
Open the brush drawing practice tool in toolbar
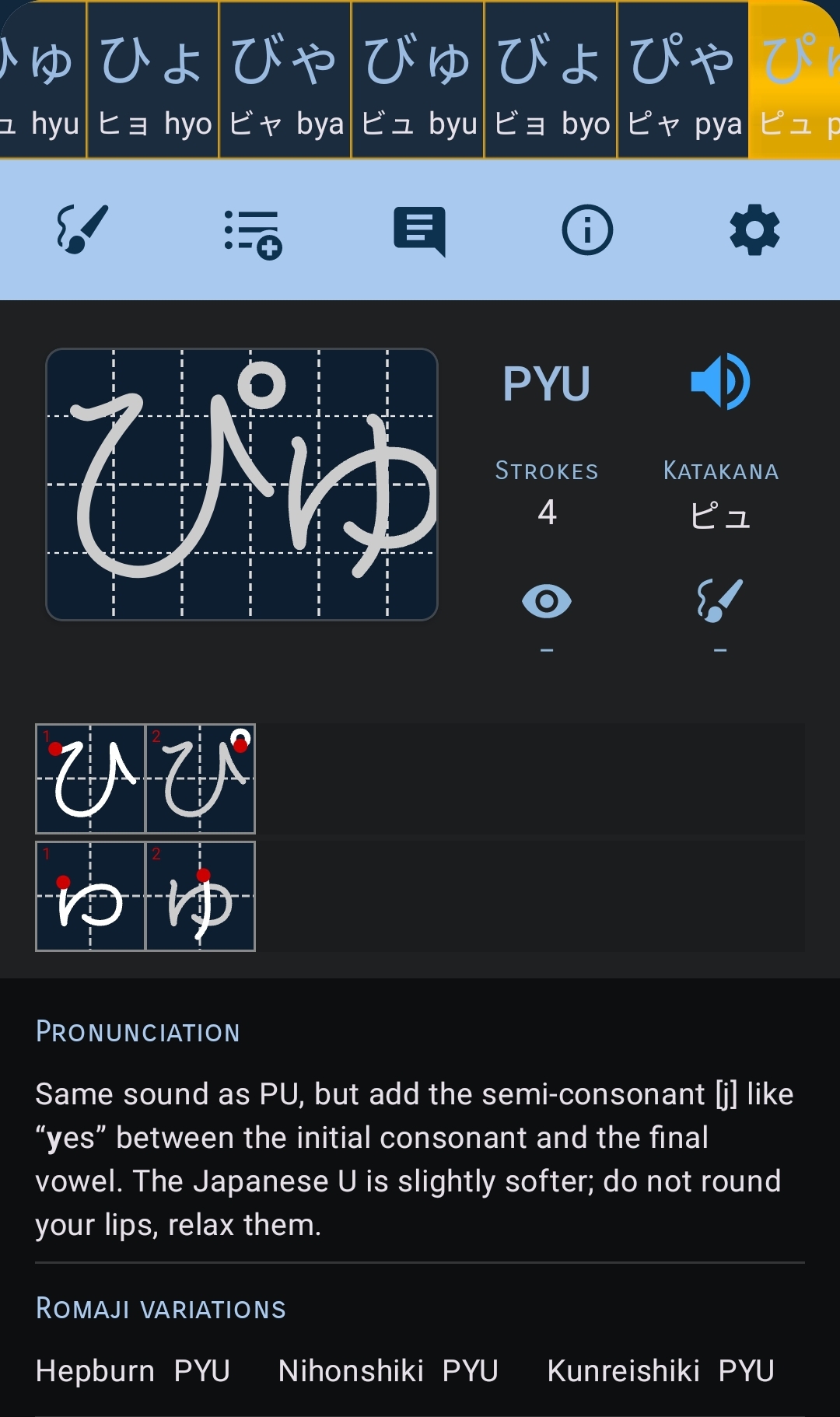coord(82,229)
